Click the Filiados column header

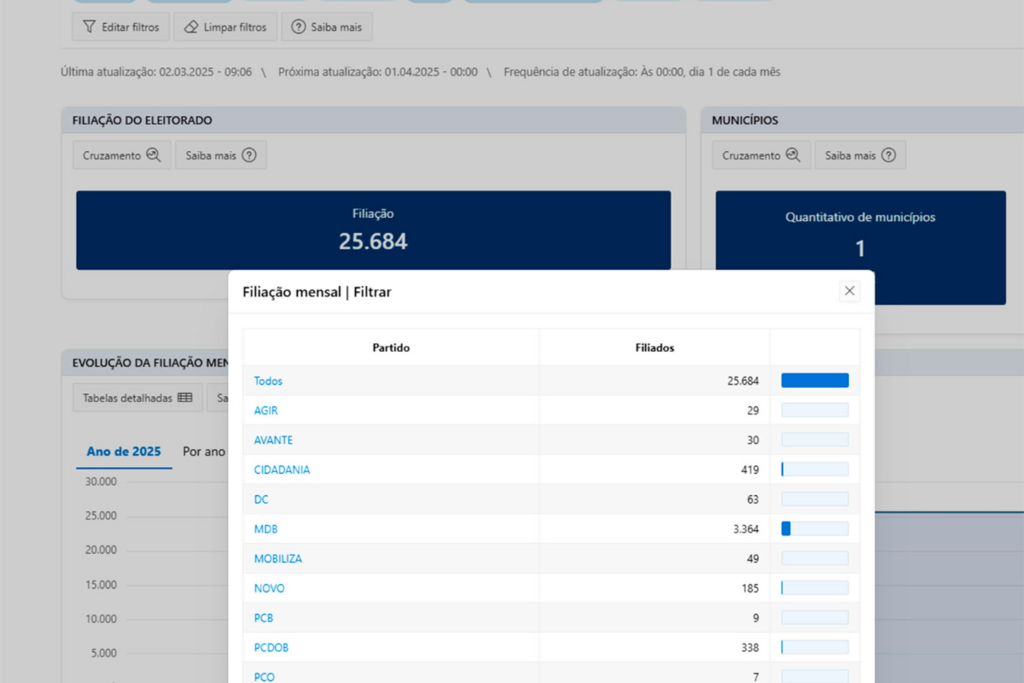[654, 347]
